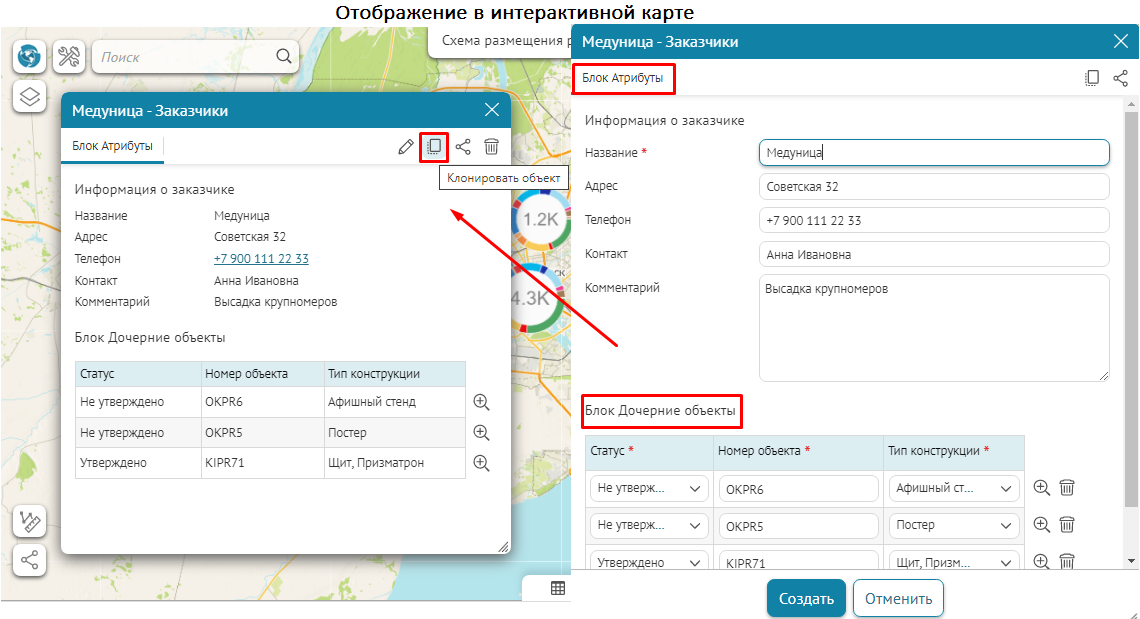Zoom to object OKPR6 in left table
This screenshot has width=1140, height=619.
click(x=481, y=402)
